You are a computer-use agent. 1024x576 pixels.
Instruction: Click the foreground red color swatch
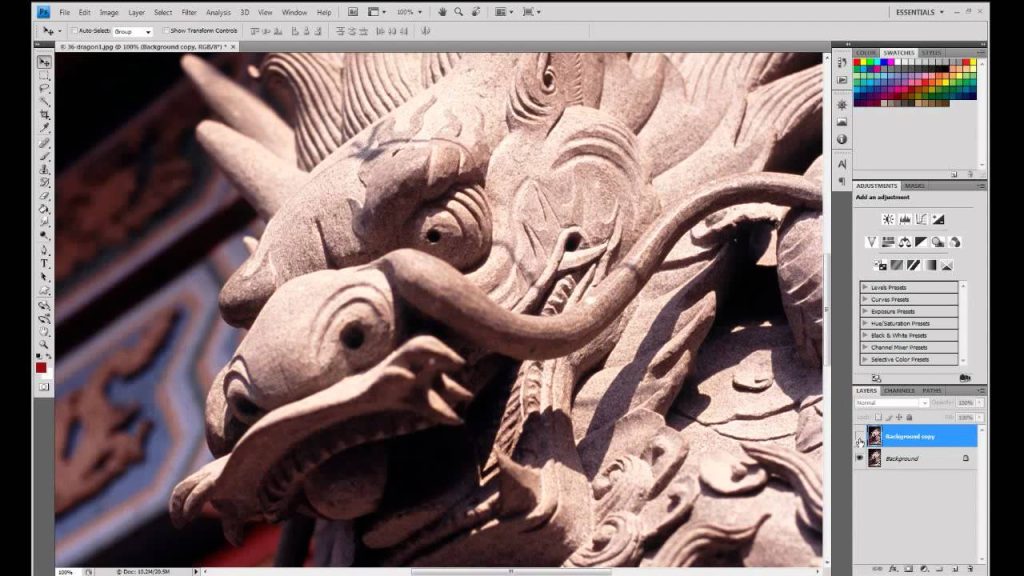point(41,368)
